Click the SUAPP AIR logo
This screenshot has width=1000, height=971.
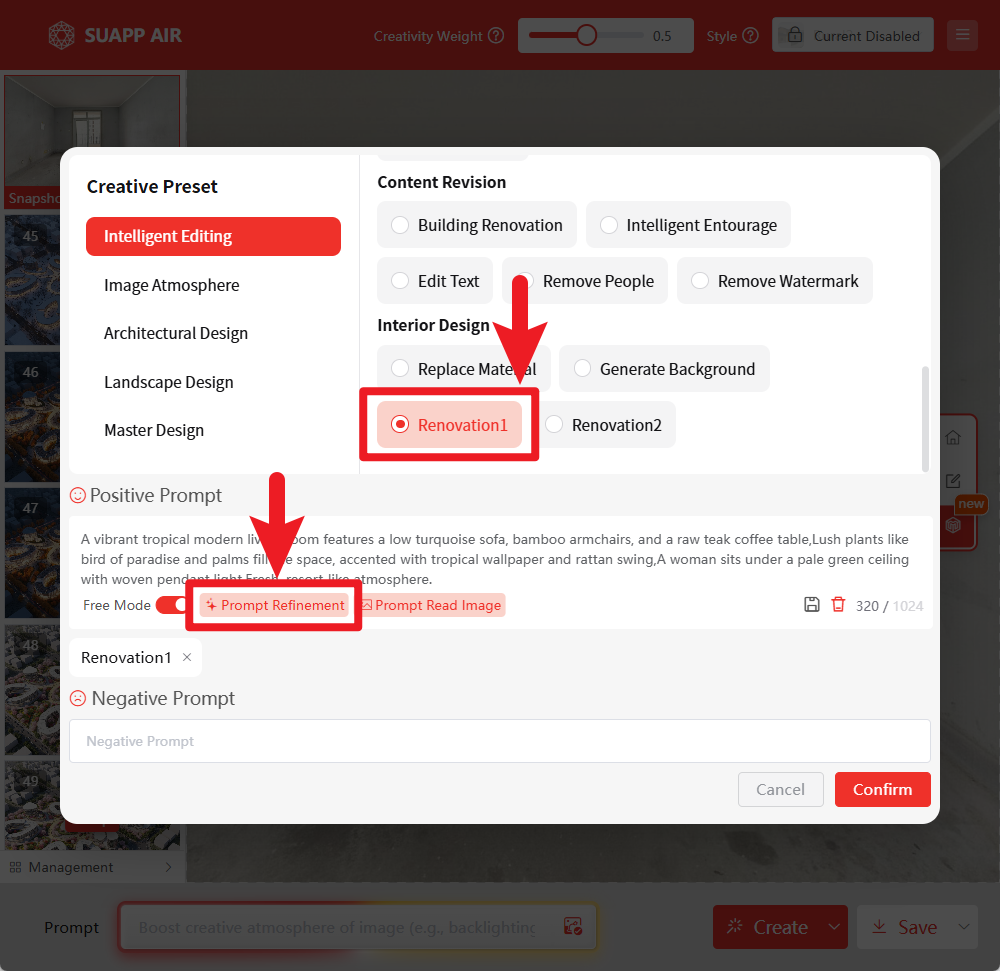pyautogui.click(x=115, y=36)
